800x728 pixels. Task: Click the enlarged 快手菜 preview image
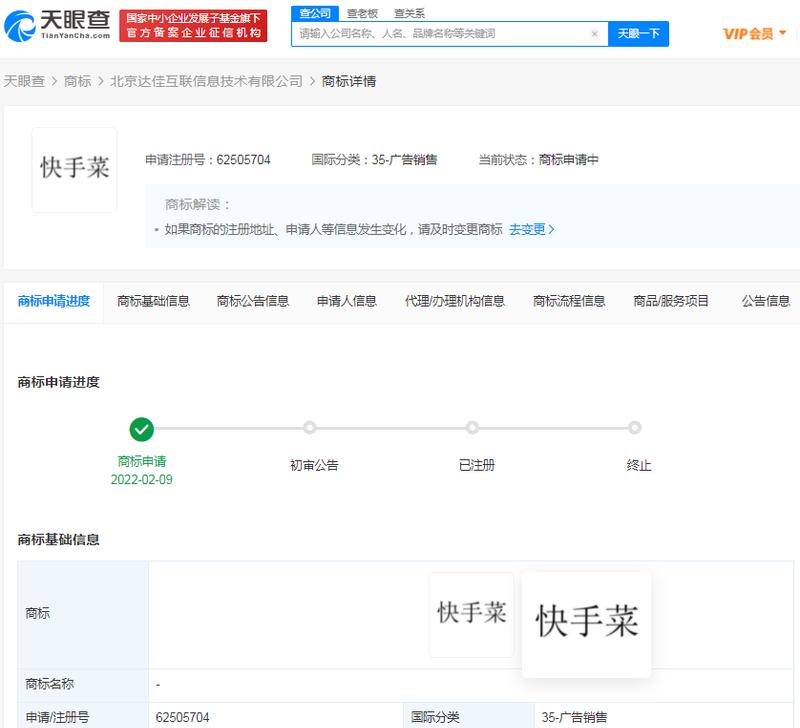pos(586,624)
